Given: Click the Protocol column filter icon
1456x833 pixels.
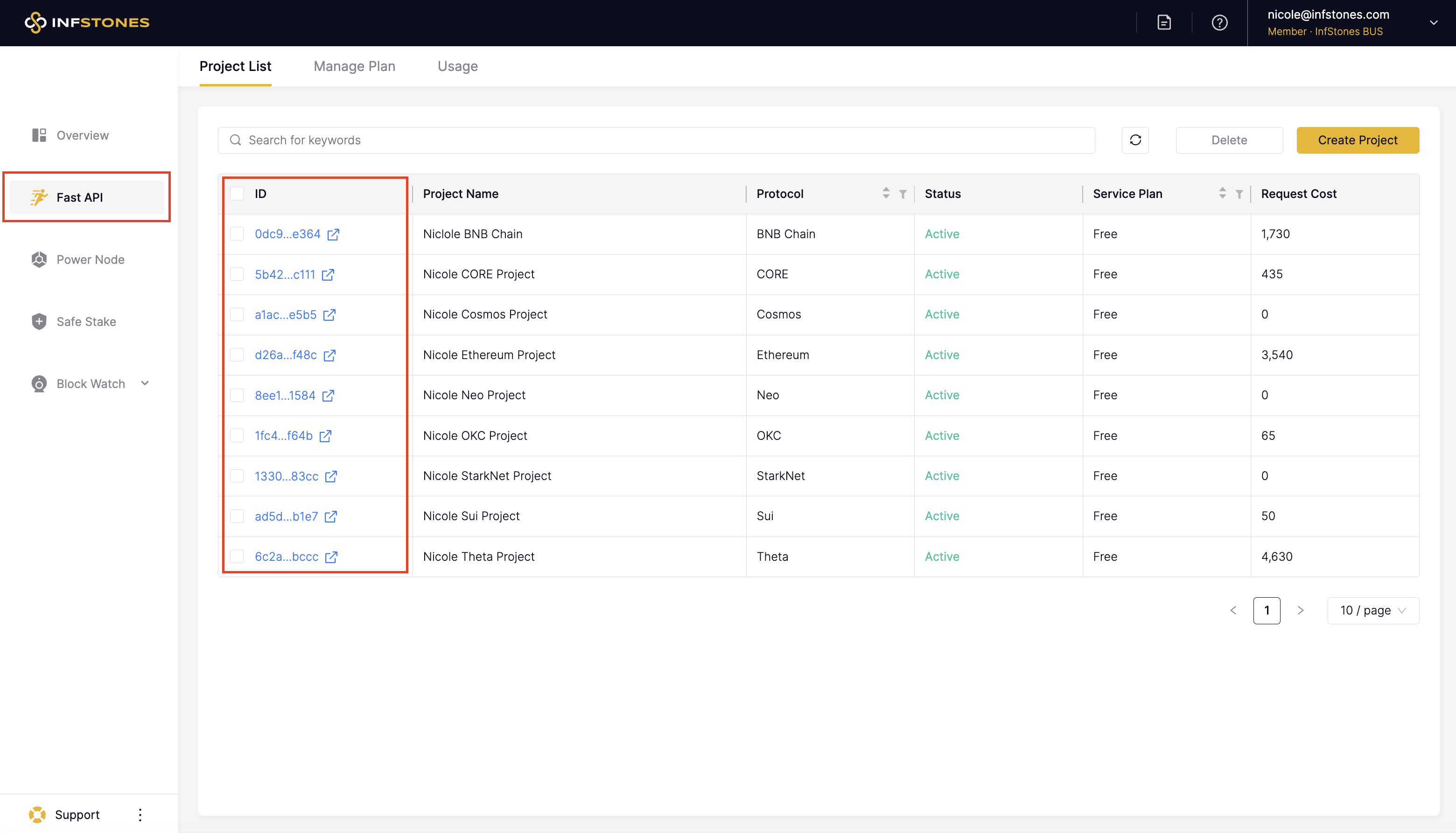Looking at the screenshot, I should [x=903, y=194].
